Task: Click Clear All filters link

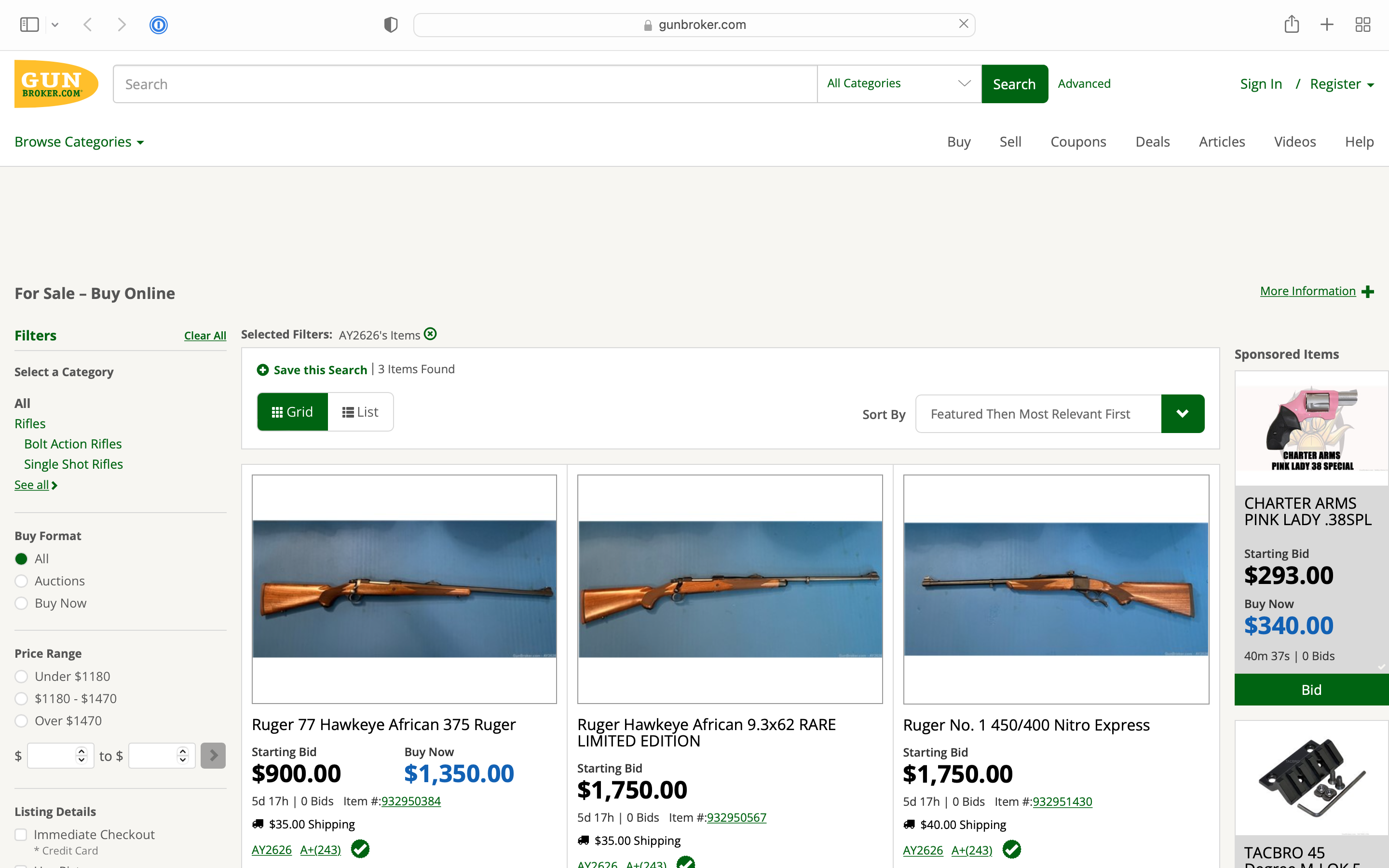Action: tap(205, 336)
